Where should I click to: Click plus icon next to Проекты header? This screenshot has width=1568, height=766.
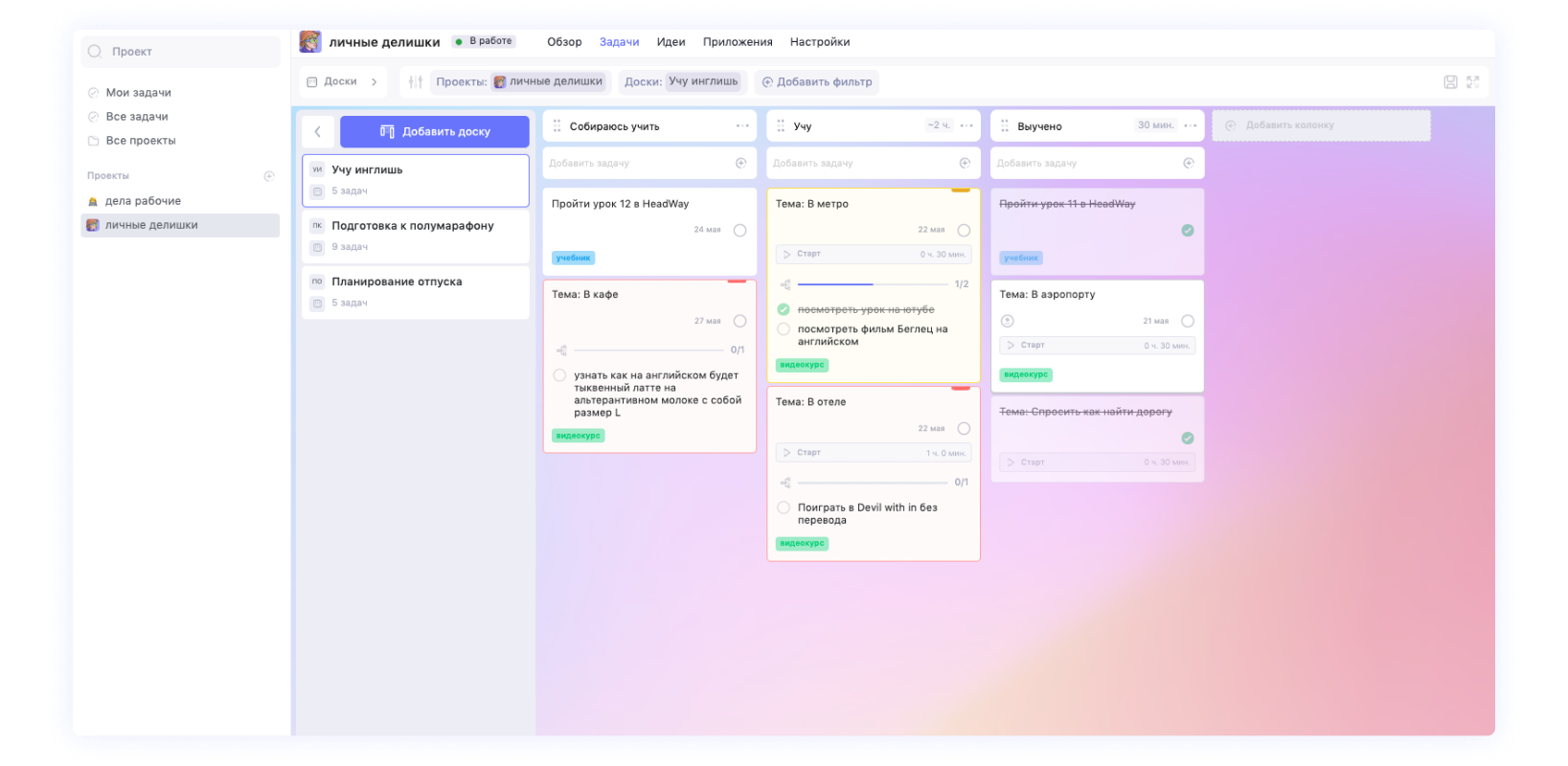click(x=269, y=176)
